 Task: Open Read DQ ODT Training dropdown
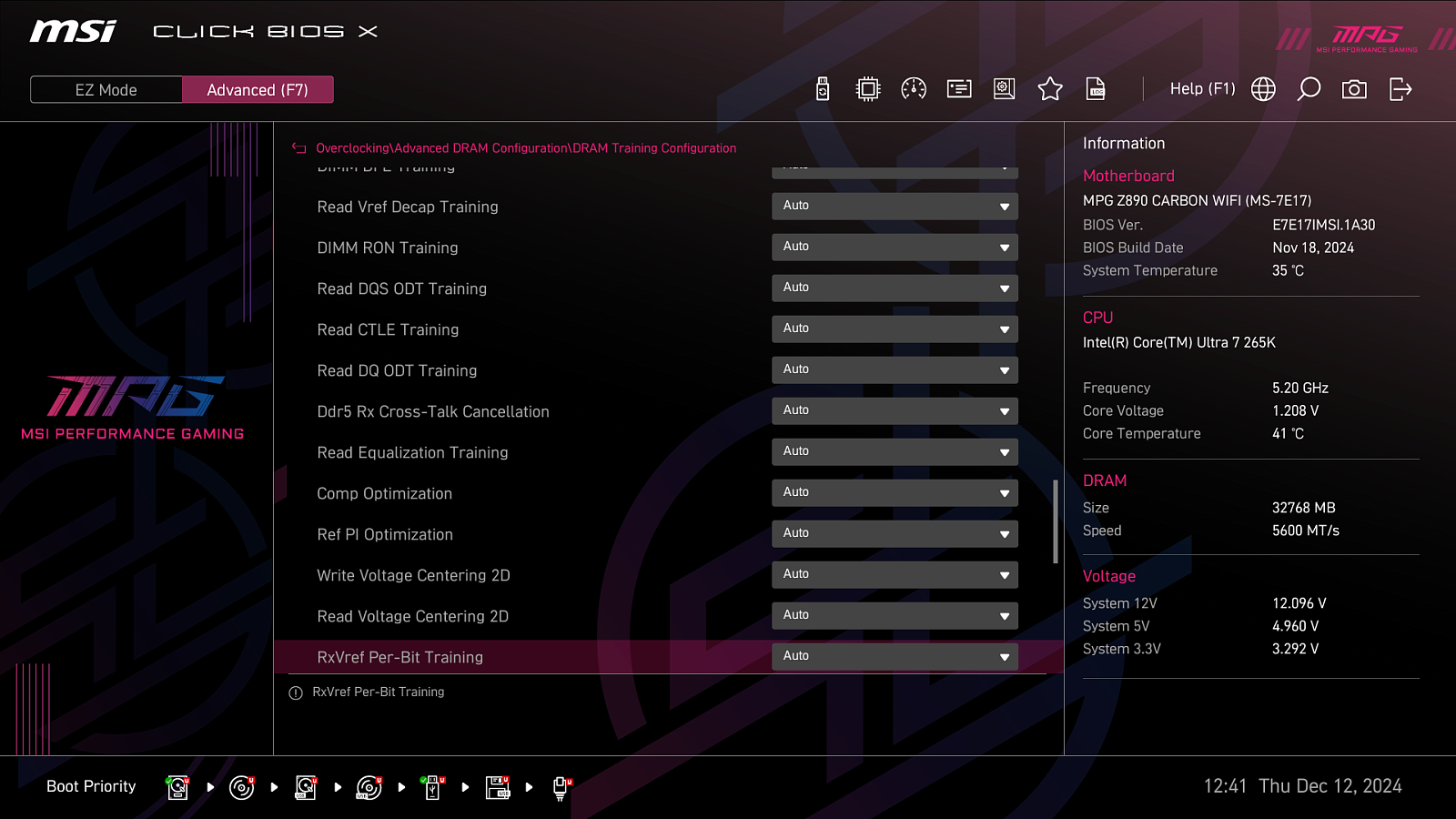895,370
